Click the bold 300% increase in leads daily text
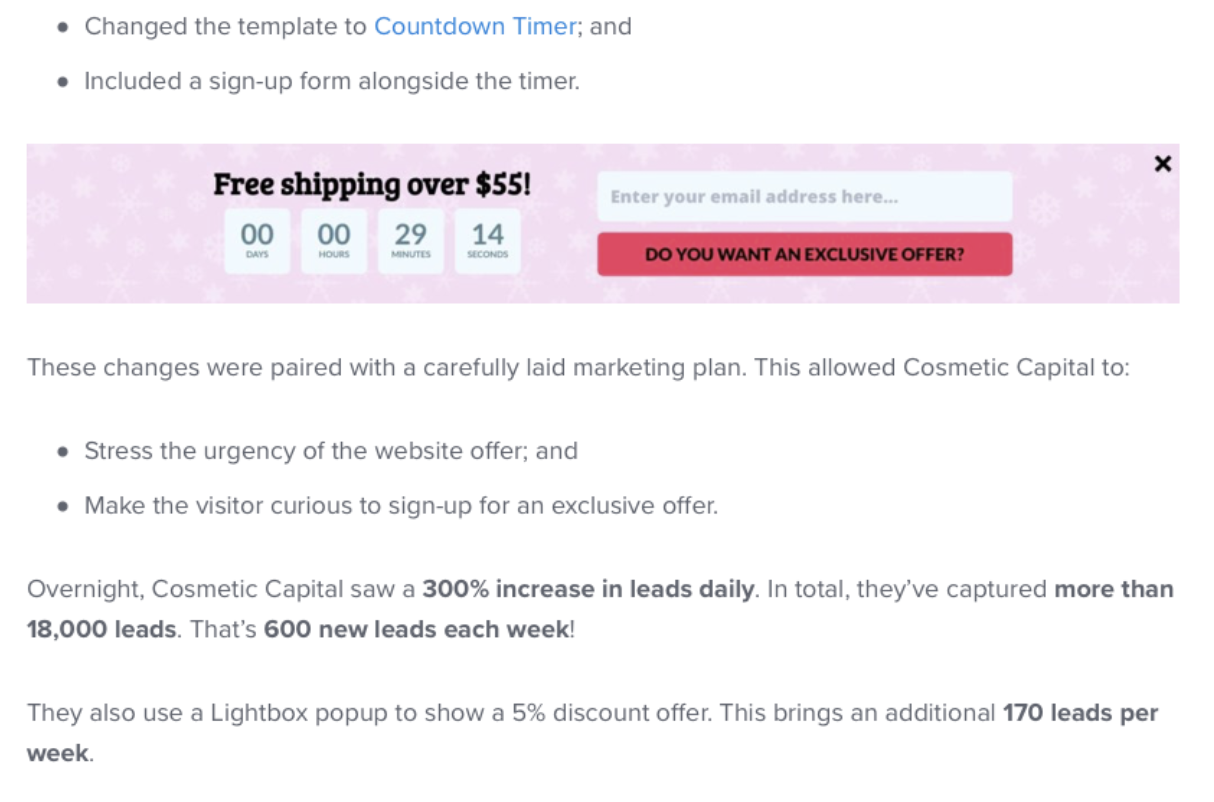This screenshot has width=1214, height=802. point(588,589)
